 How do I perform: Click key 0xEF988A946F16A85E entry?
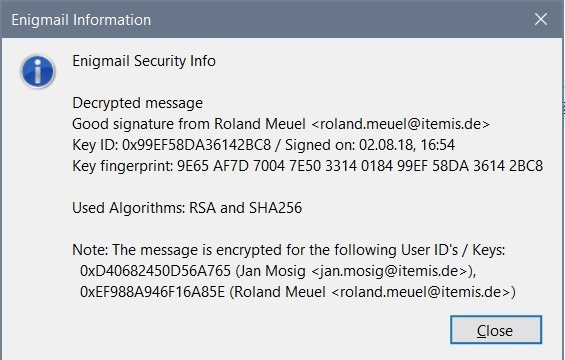tap(152, 292)
